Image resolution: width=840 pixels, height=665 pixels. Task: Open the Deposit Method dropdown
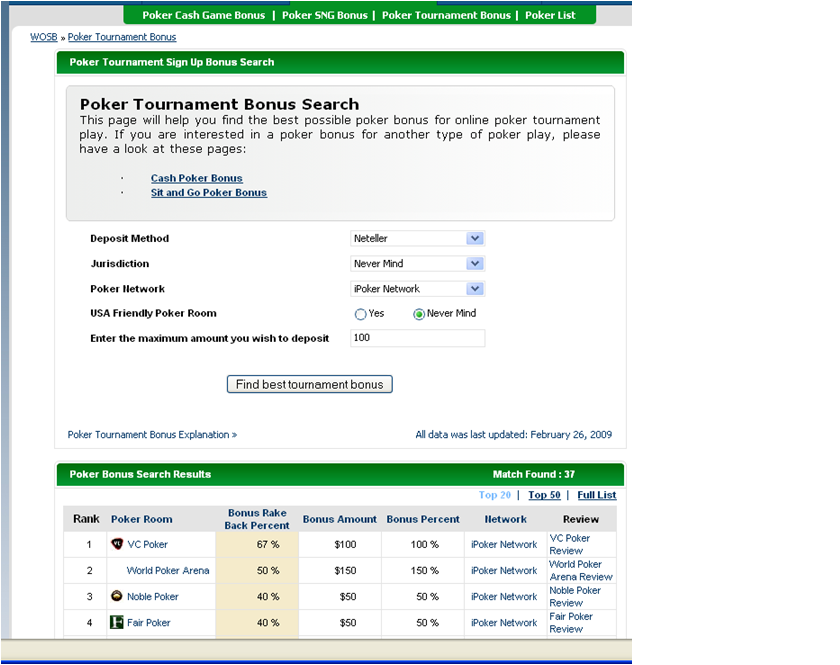pos(417,238)
